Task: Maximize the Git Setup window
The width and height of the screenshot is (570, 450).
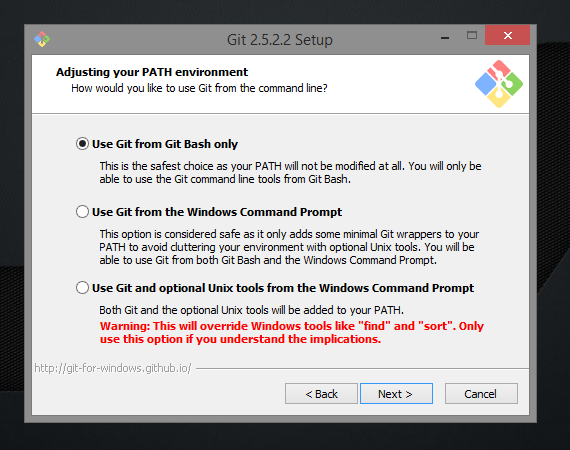Action: click(472, 35)
